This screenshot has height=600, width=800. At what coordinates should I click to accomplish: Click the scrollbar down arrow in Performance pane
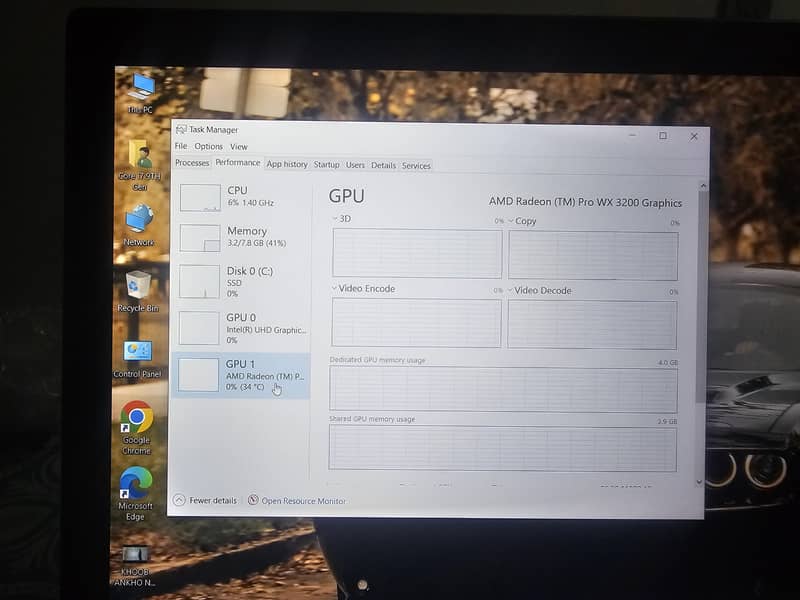click(x=699, y=482)
